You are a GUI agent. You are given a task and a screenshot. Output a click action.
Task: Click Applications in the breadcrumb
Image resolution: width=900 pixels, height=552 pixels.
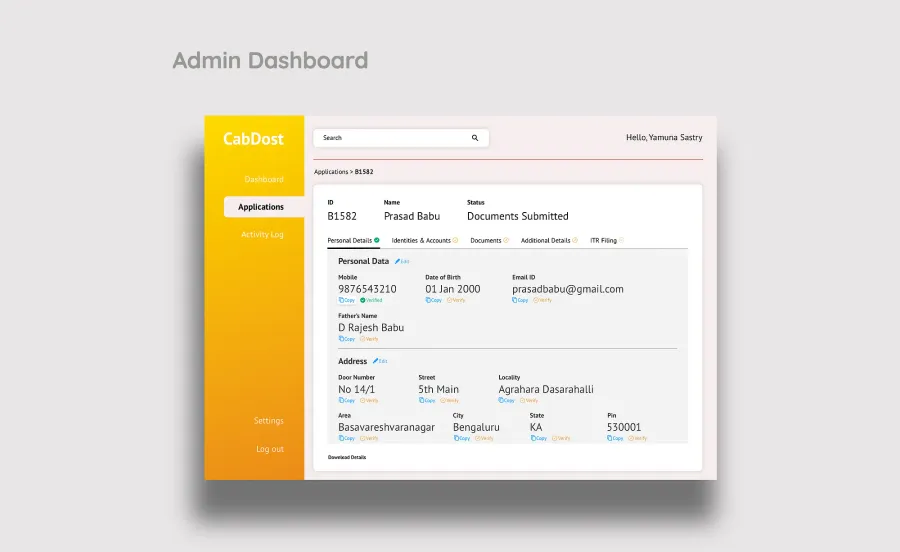click(x=331, y=172)
